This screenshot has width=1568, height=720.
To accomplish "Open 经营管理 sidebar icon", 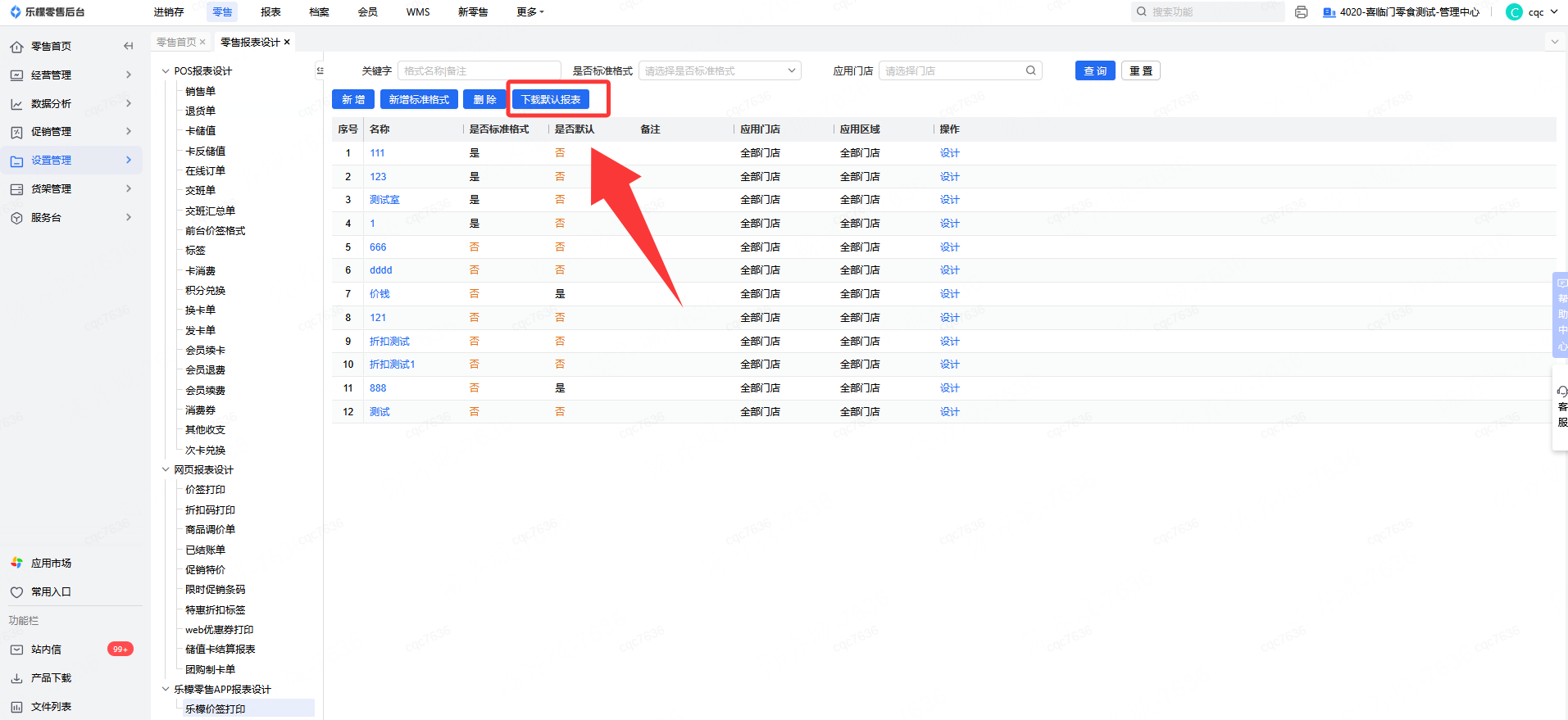I will click(16, 75).
